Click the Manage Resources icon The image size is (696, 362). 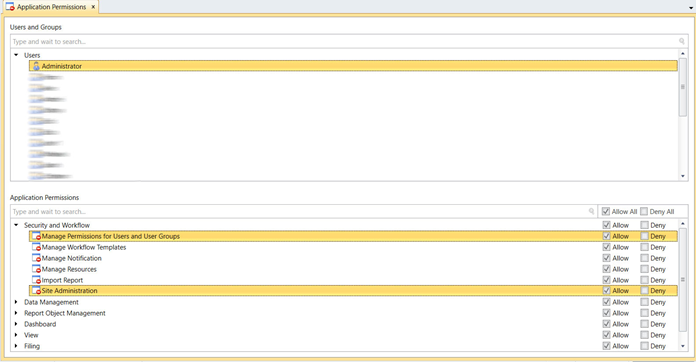pyautogui.click(x=36, y=269)
